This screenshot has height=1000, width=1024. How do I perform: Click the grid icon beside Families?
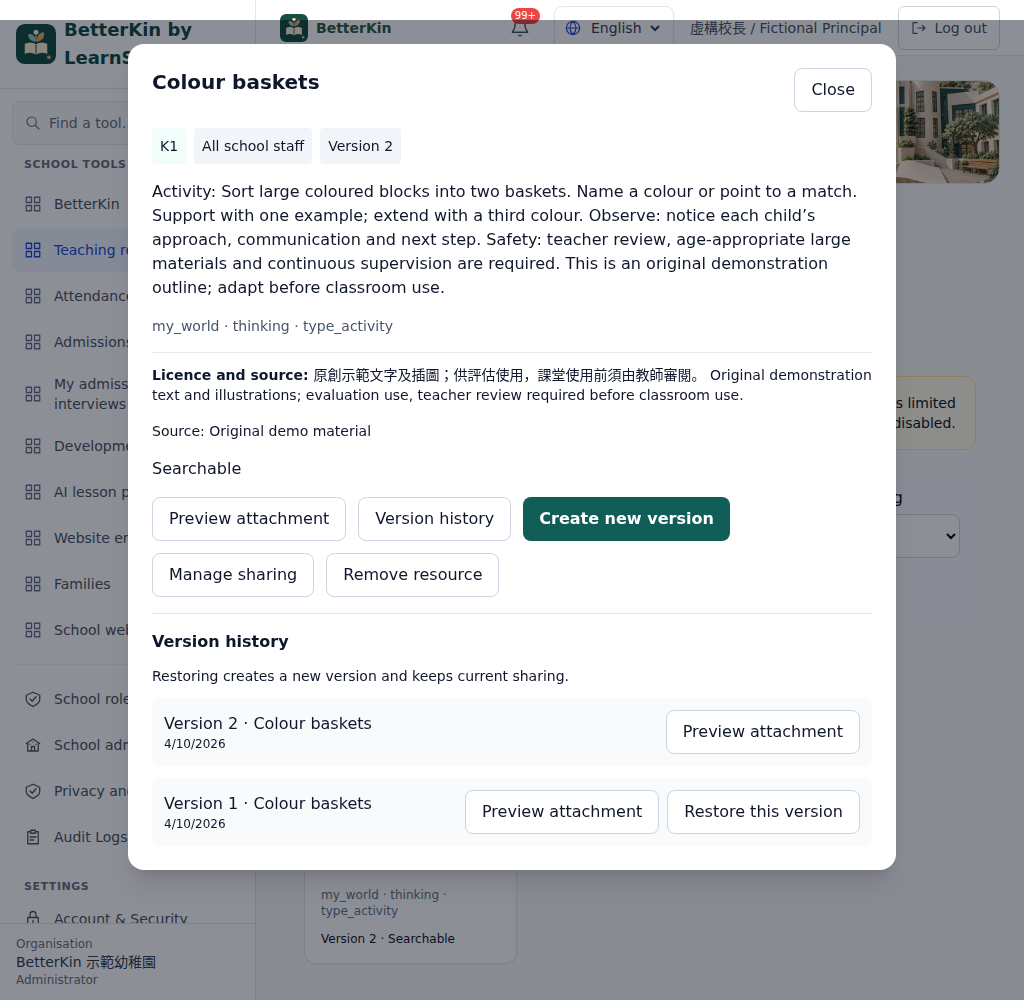[x=33, y=584]
